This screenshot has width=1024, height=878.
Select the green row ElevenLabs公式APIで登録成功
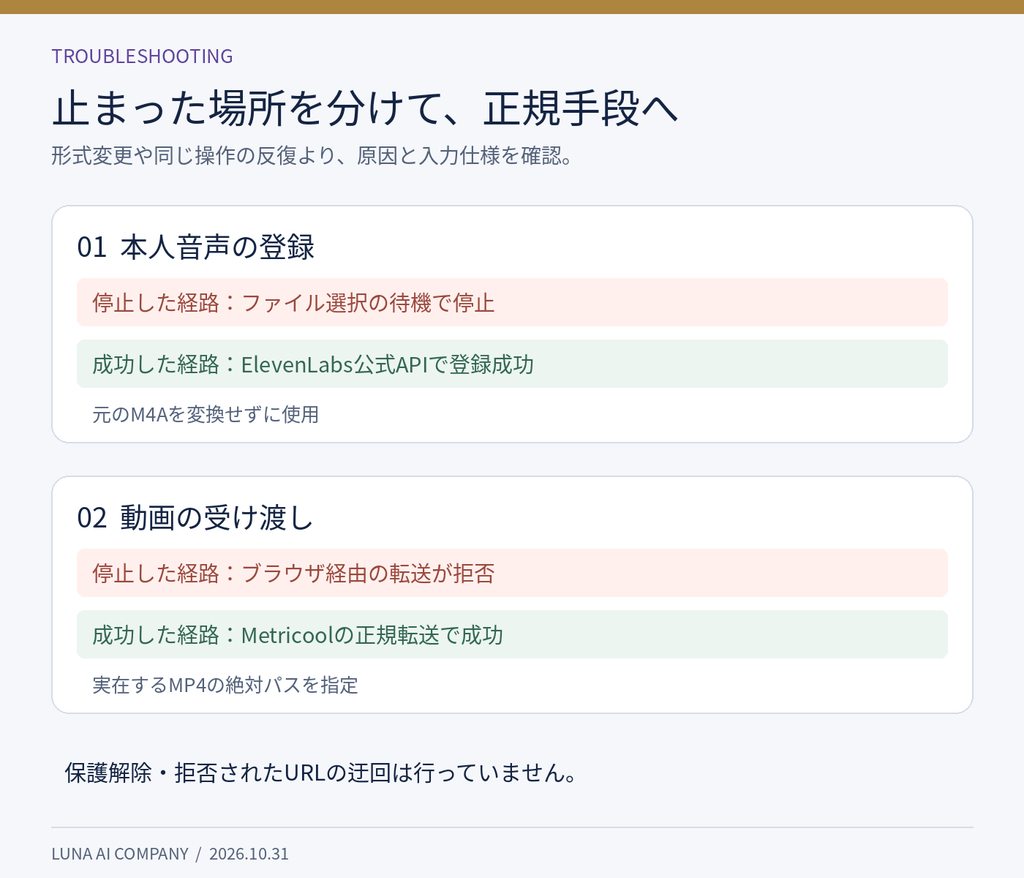click(x=512, y=364)
